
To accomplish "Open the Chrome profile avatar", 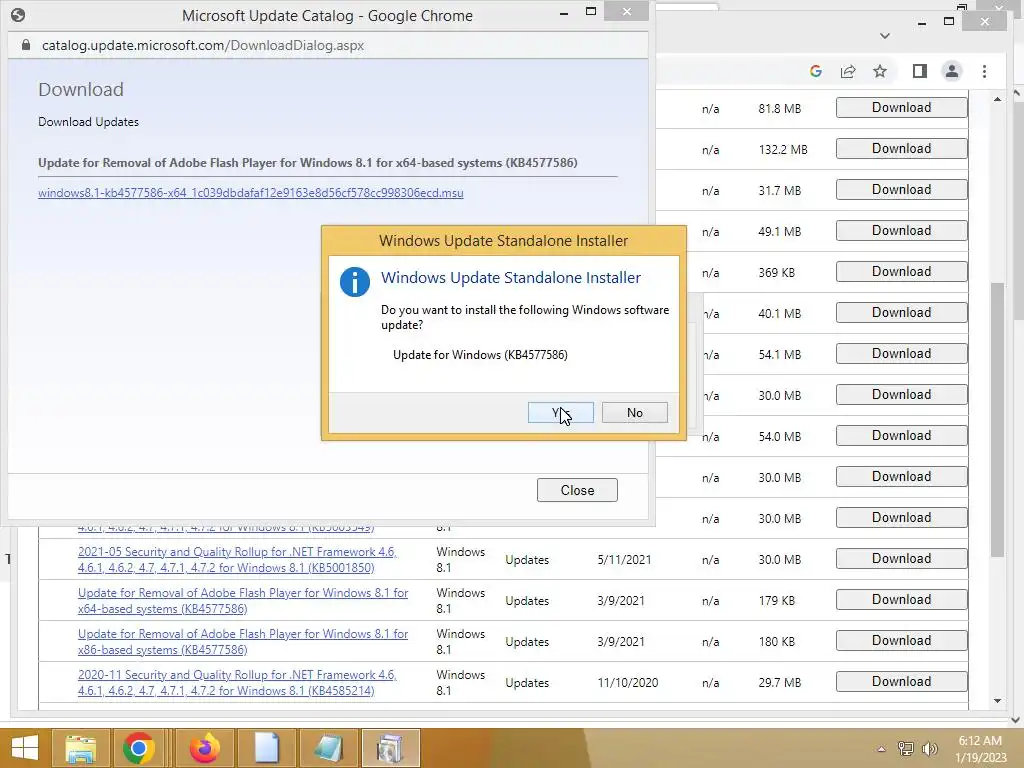I will pyautogui.click(x=952, y=71).
